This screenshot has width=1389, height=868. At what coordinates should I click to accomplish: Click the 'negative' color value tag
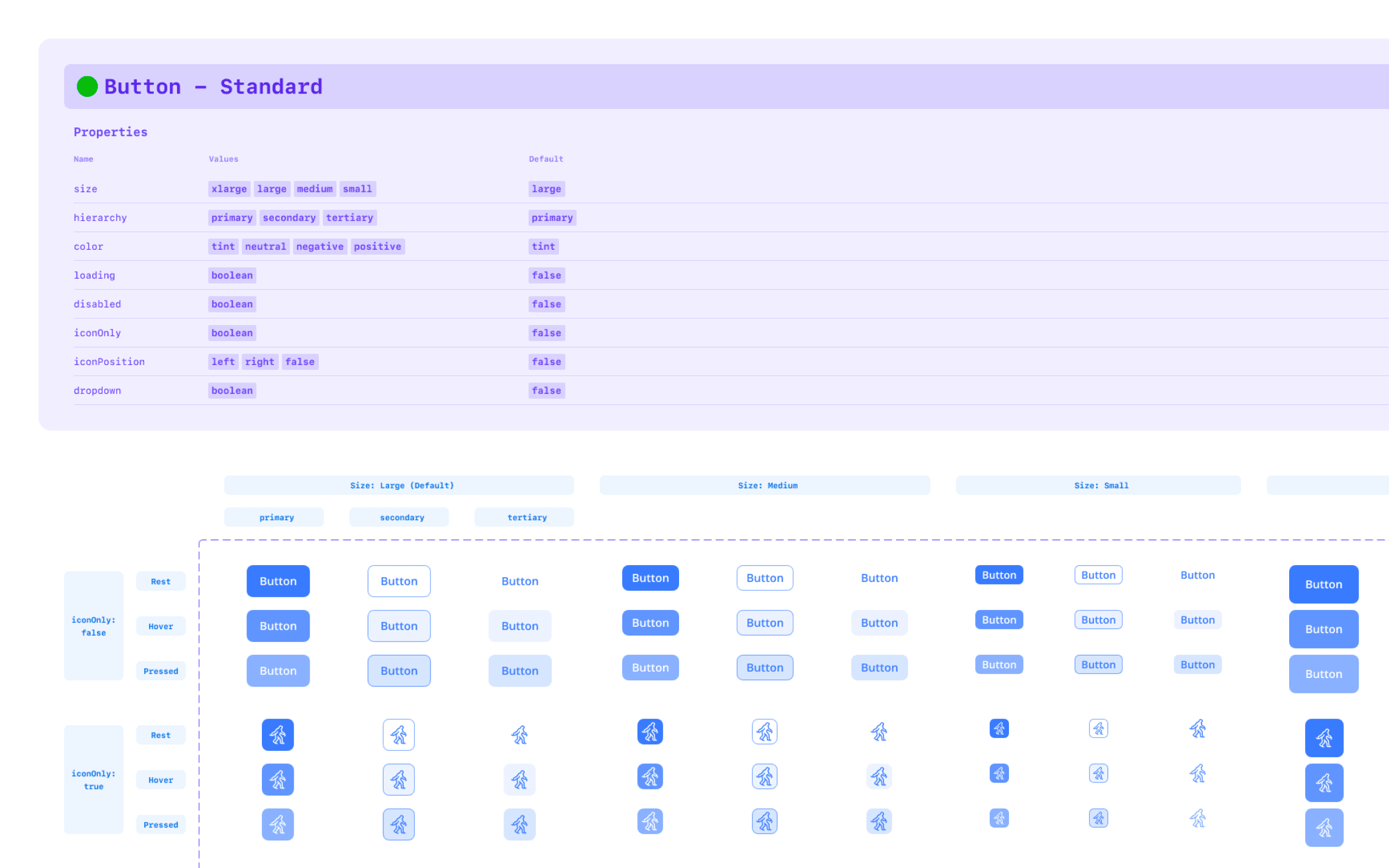[x=320, y=246]
